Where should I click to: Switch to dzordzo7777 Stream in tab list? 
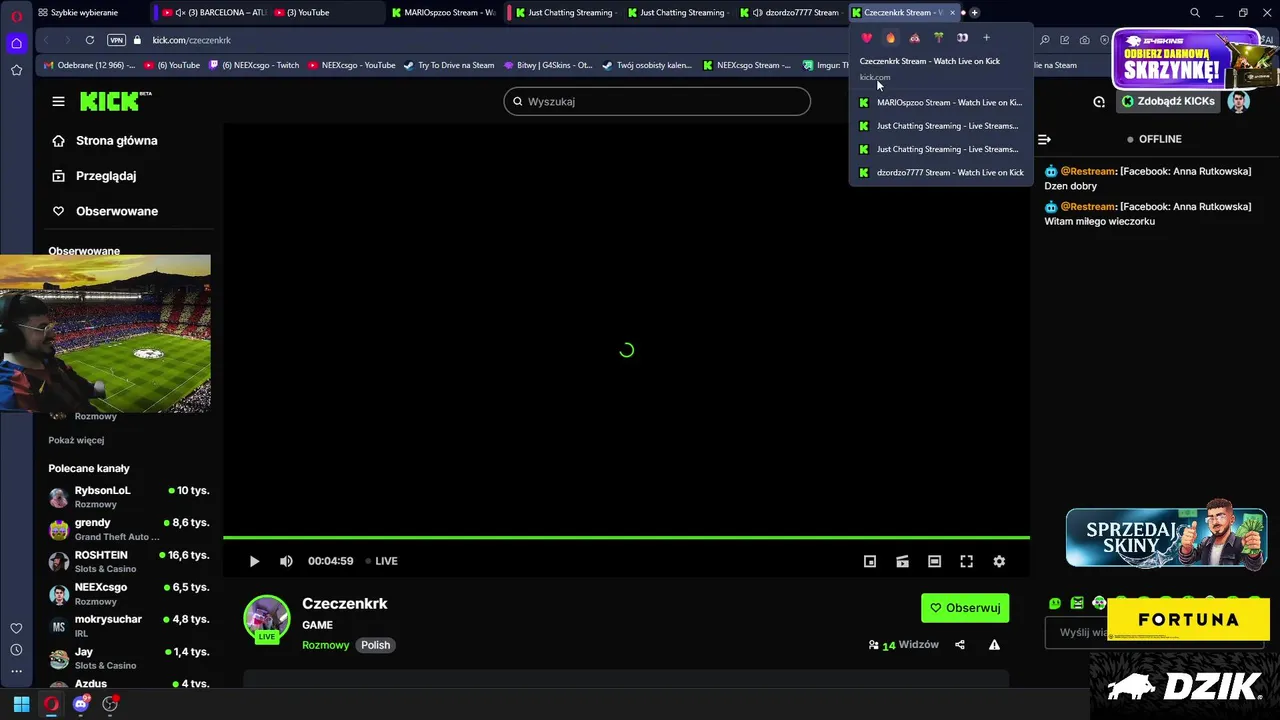tap(941, 172)
